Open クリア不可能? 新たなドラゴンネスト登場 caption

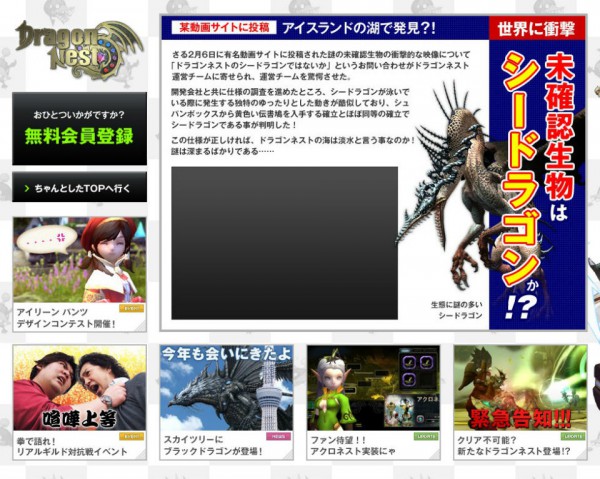tap(514, 446)
